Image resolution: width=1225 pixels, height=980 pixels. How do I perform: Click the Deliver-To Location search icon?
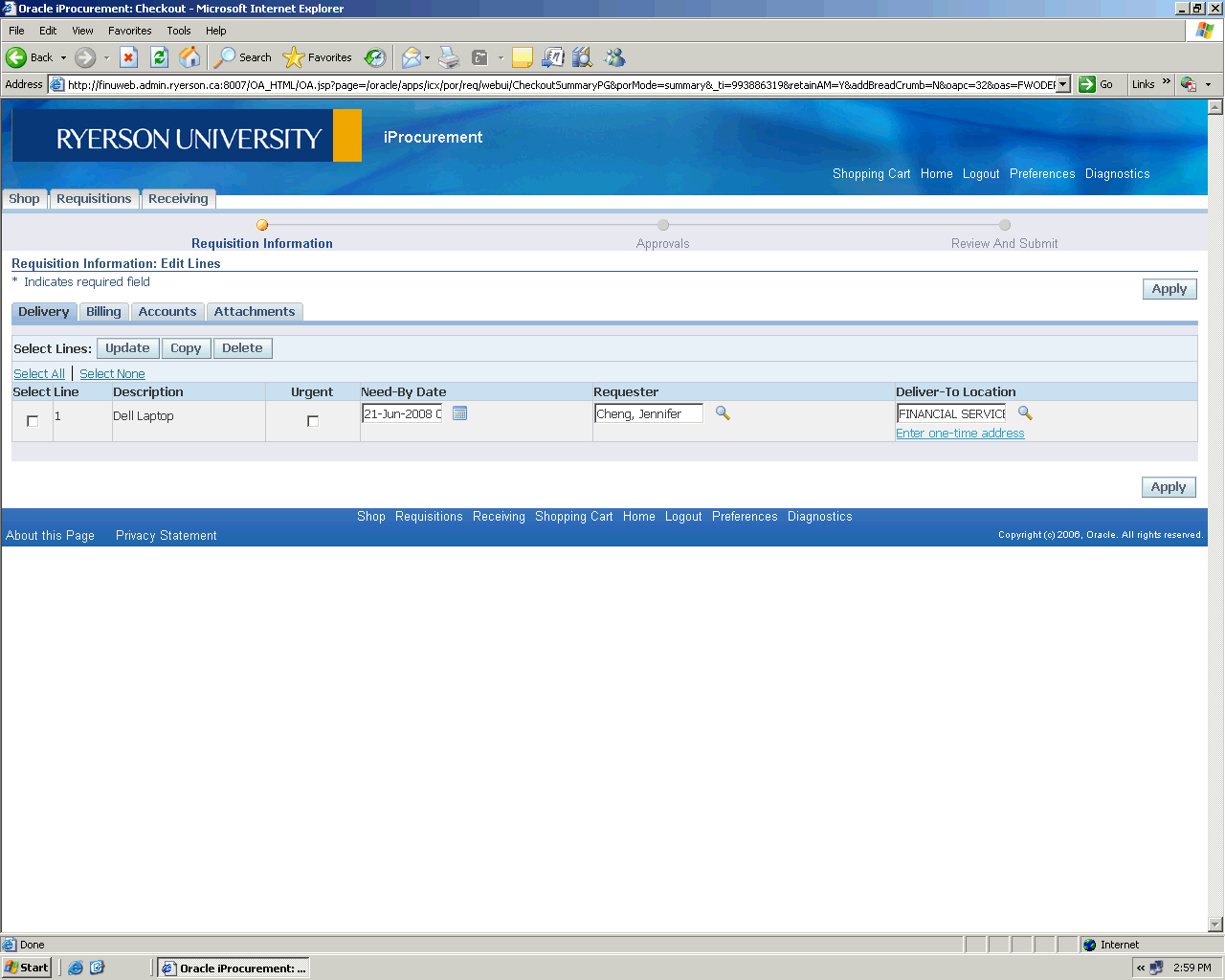pyautogui.click(x=1025, y=413)
